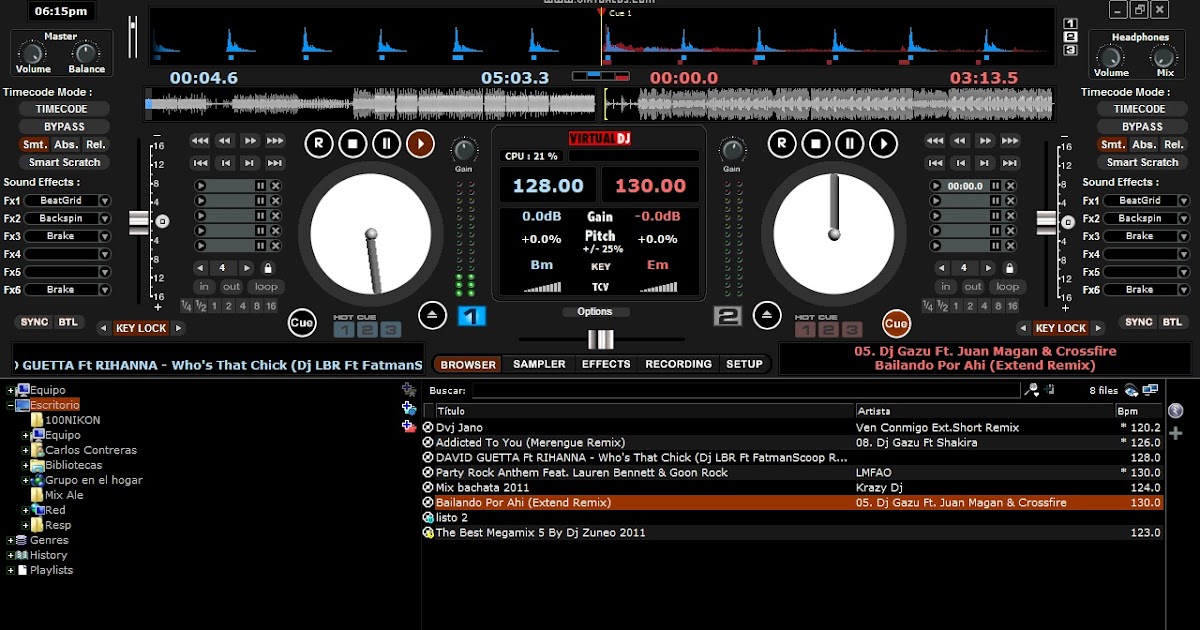Stop the right deck

click(815, 144)
